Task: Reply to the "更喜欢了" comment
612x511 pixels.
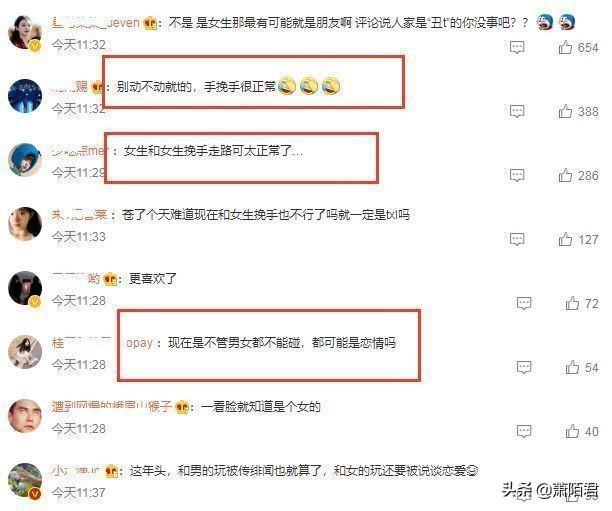Action: click(x=524, y=303)
